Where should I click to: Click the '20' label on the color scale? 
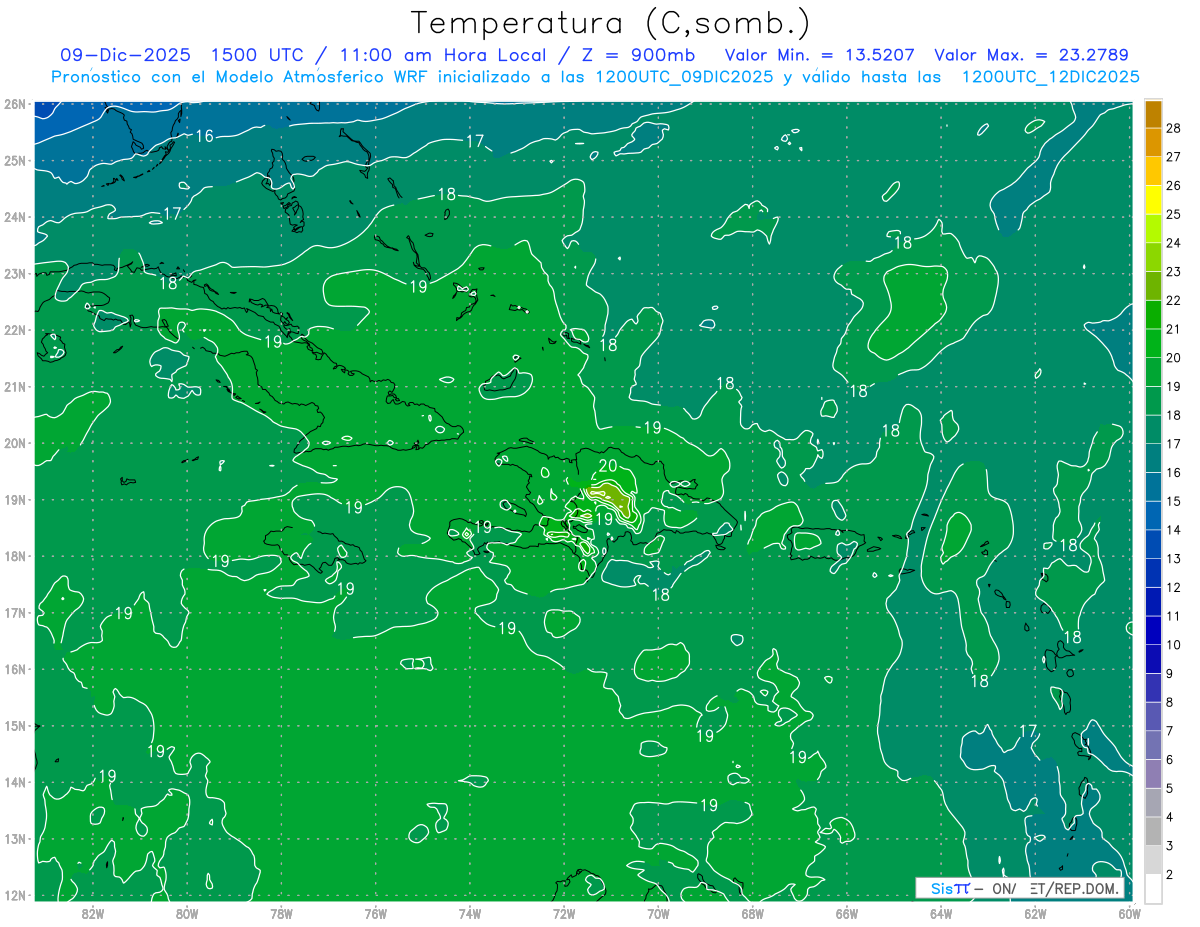point(1173,358)
